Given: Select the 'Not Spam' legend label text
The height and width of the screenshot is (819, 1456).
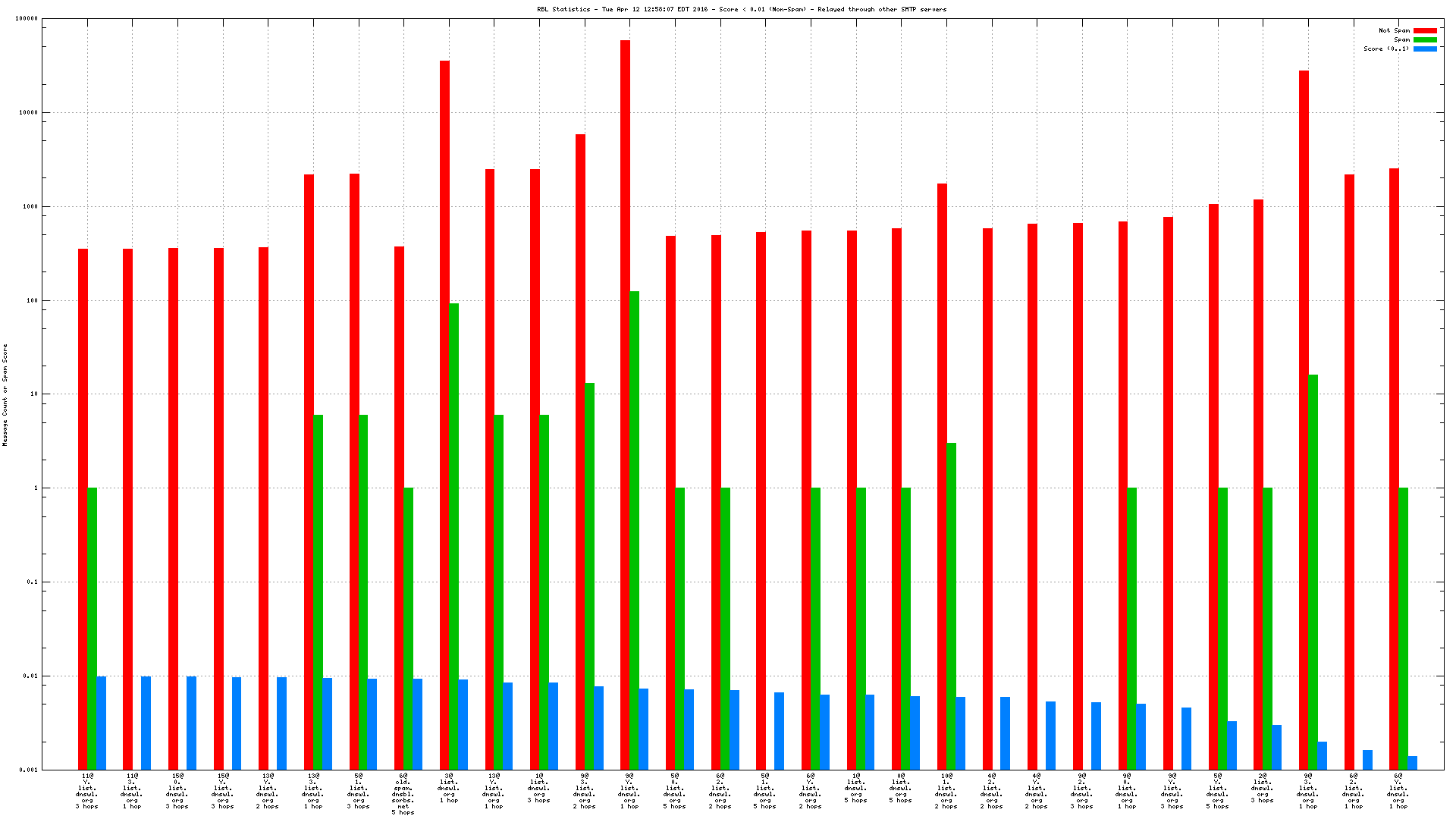Looking at the screenshot, I should point(1394,31).
